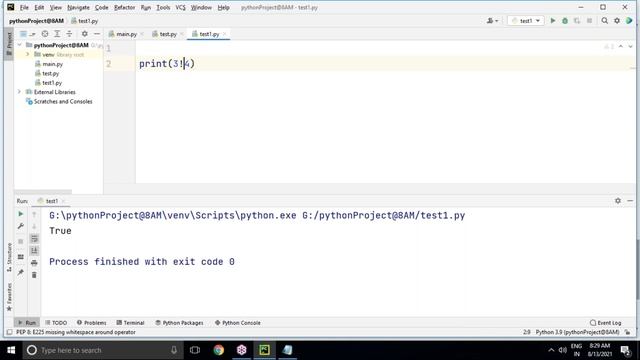Toggle scroll to end in Run output
640x360 pixels.
(34, 251)
